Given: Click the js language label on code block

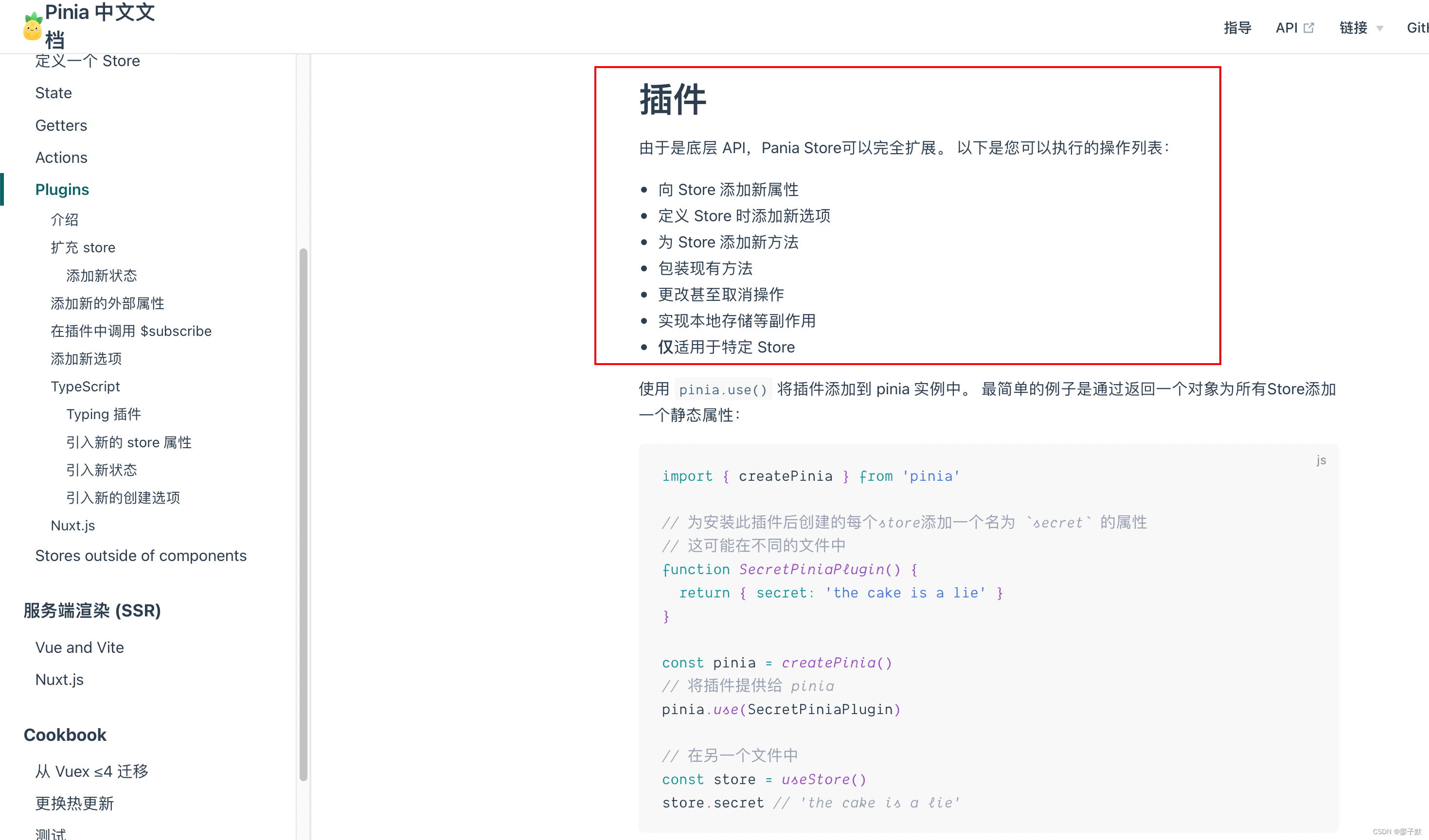Looking at the screenshot, I should point(1321,460).
